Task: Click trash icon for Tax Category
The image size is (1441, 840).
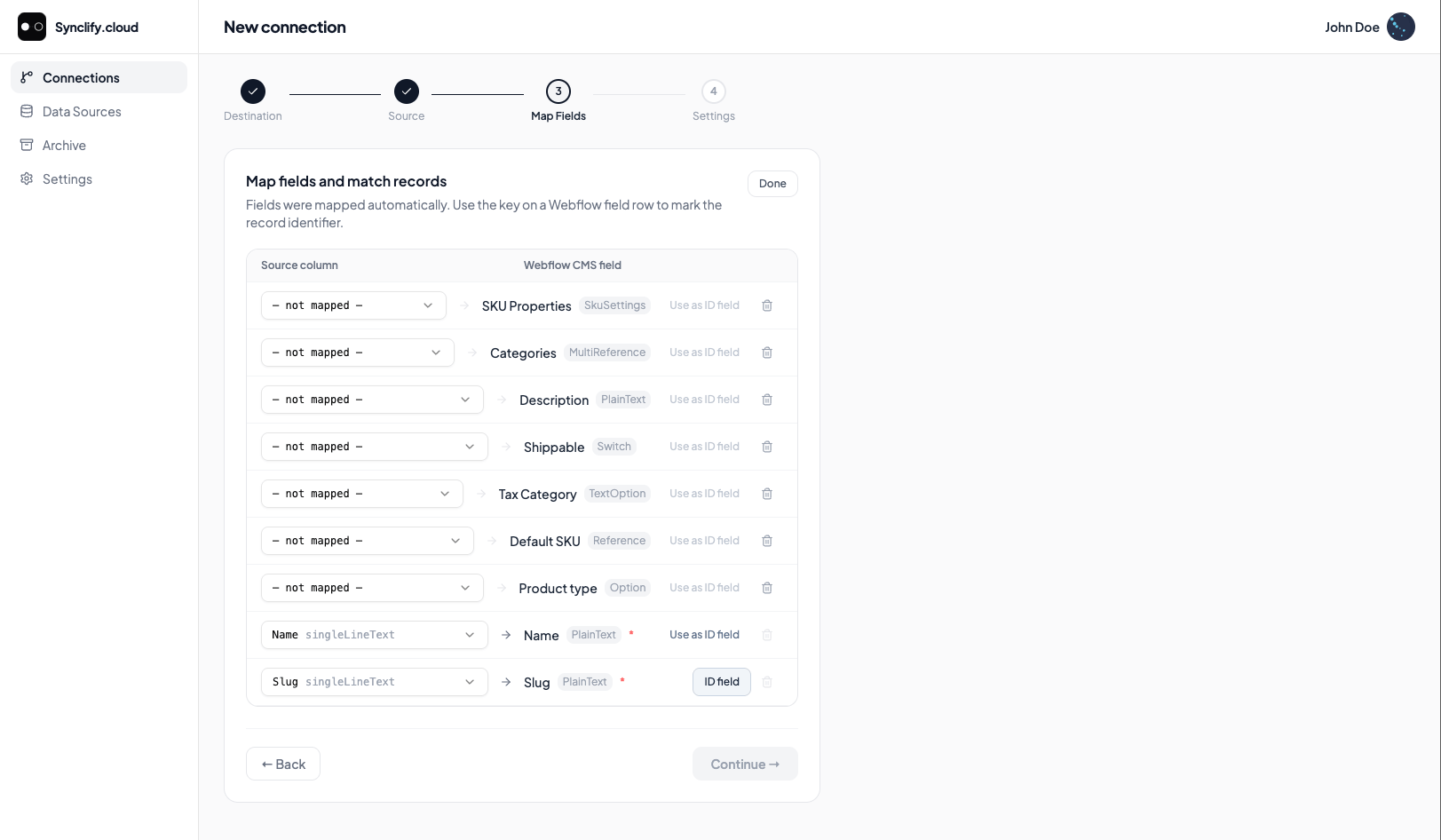Action: pyautogui.click(x=767, y=494)
